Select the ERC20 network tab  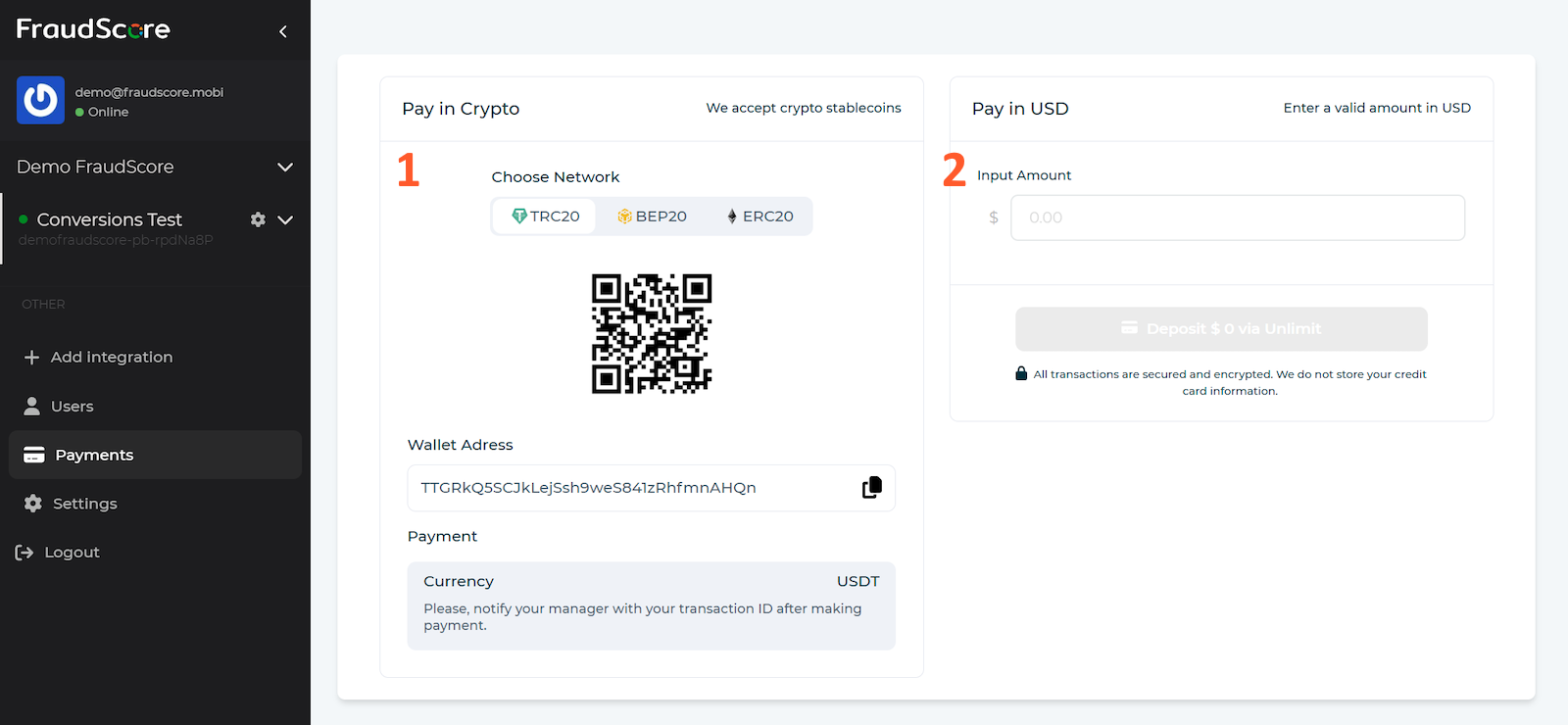[759, 217]
